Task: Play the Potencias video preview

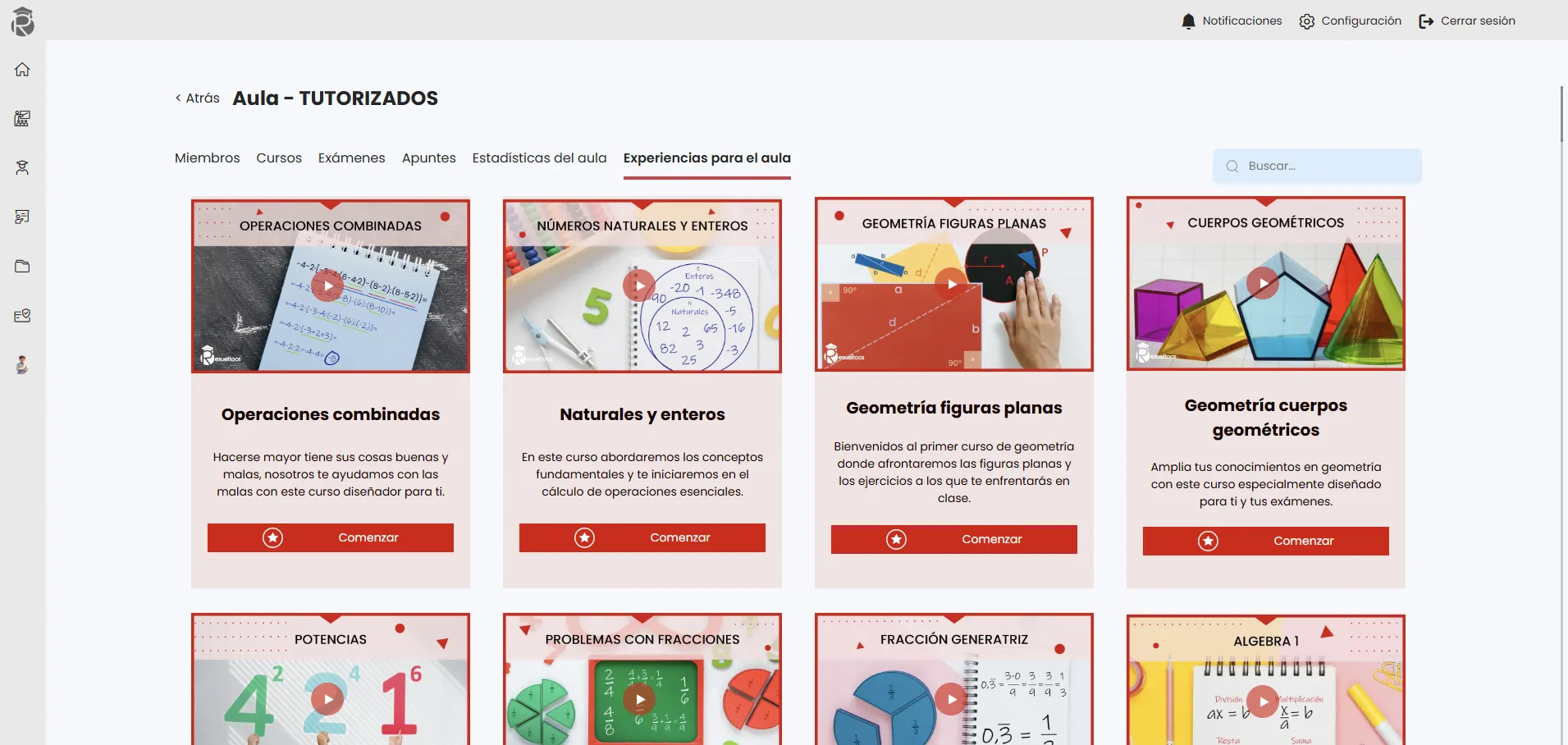Action: pos(328,699)
